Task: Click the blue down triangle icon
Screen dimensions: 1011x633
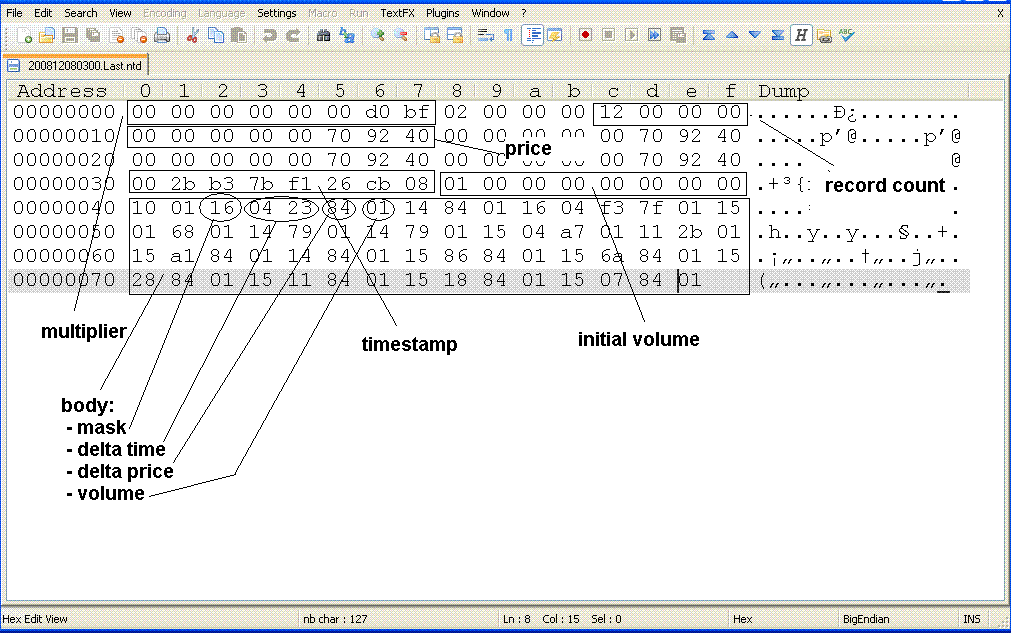Action: (x=754, y=35)
